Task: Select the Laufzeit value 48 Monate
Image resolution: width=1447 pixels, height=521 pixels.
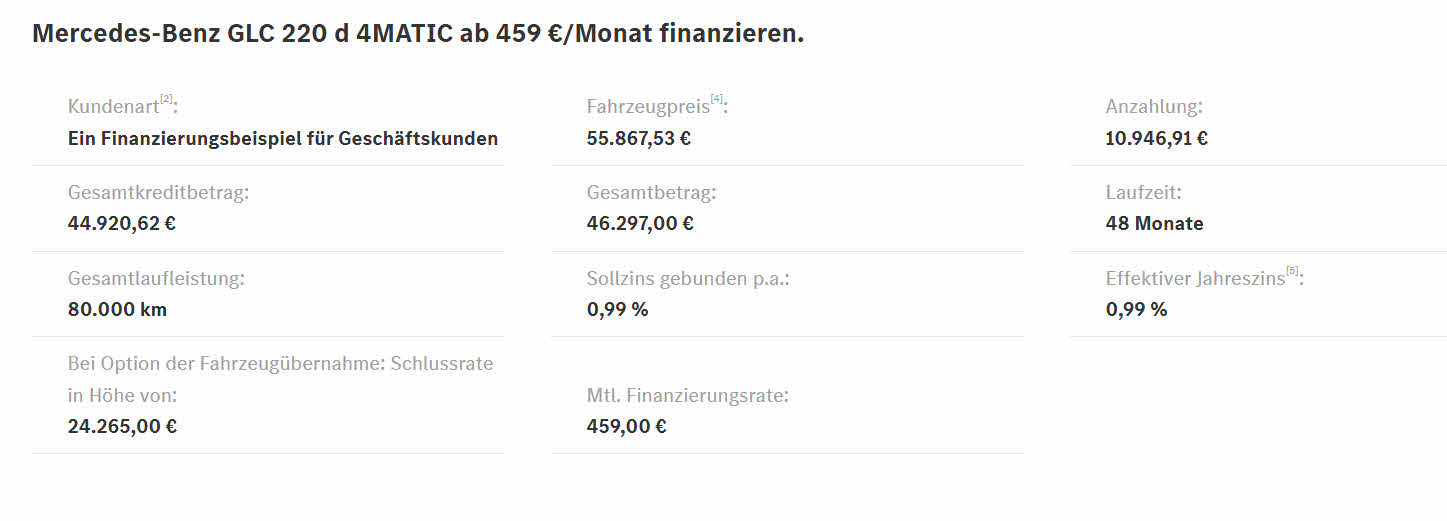Action: [x=1155, y=223]
